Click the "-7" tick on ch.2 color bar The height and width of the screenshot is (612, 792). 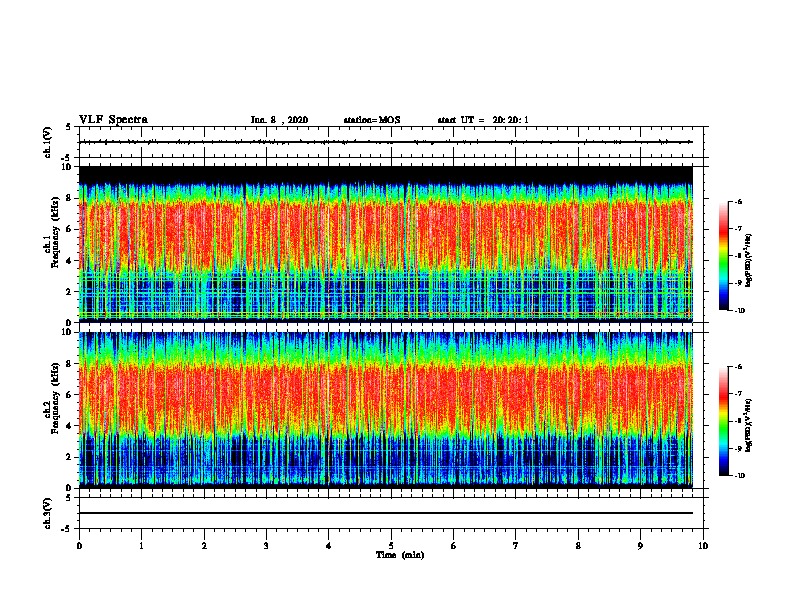coord(738,394)
